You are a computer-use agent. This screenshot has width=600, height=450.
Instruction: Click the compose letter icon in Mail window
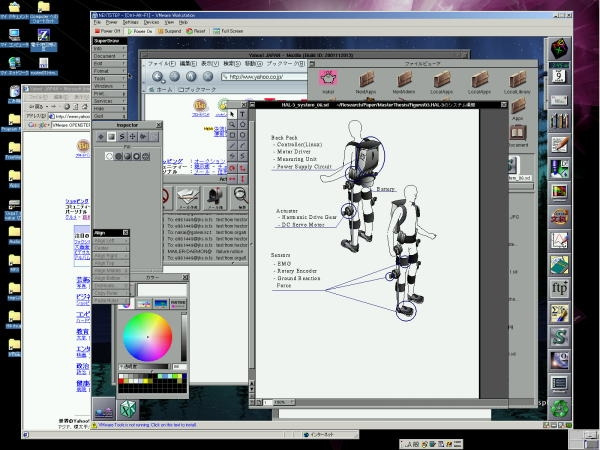(x=188, y=198)
